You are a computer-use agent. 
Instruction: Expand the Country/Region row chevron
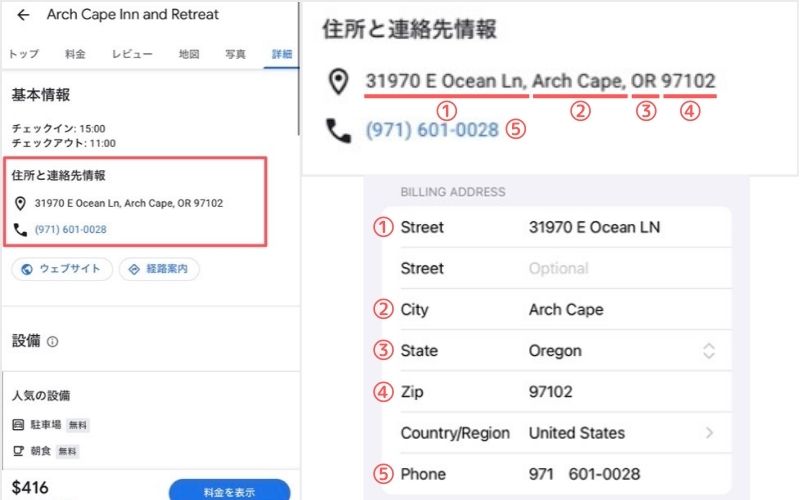point(709,433)
